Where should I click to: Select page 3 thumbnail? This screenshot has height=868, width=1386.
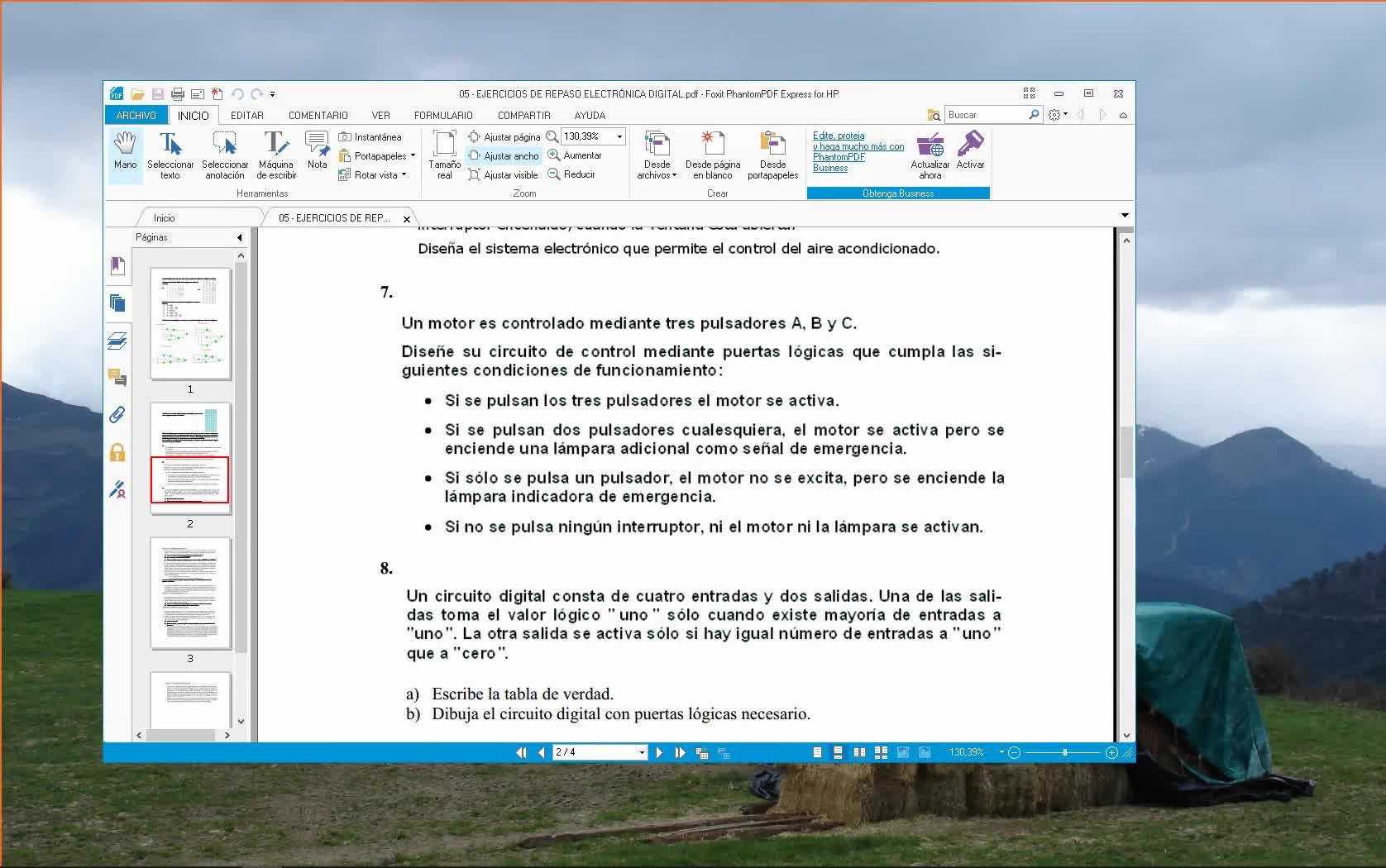[190, 594]
